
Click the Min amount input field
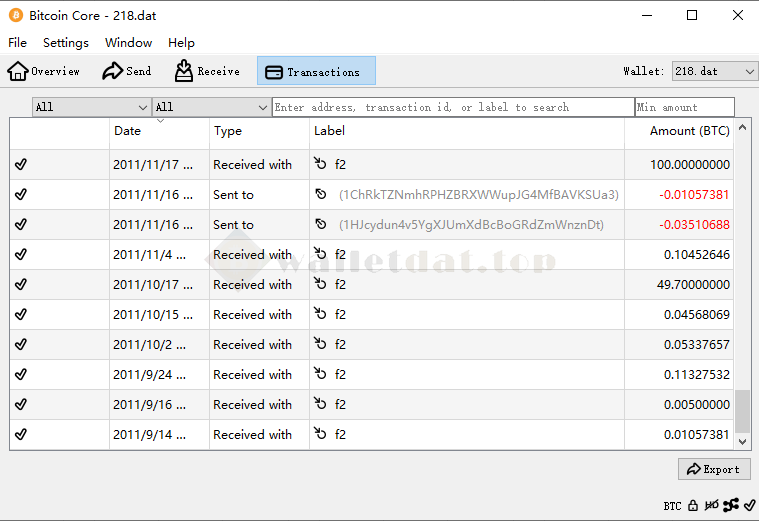tap(684, 107)
